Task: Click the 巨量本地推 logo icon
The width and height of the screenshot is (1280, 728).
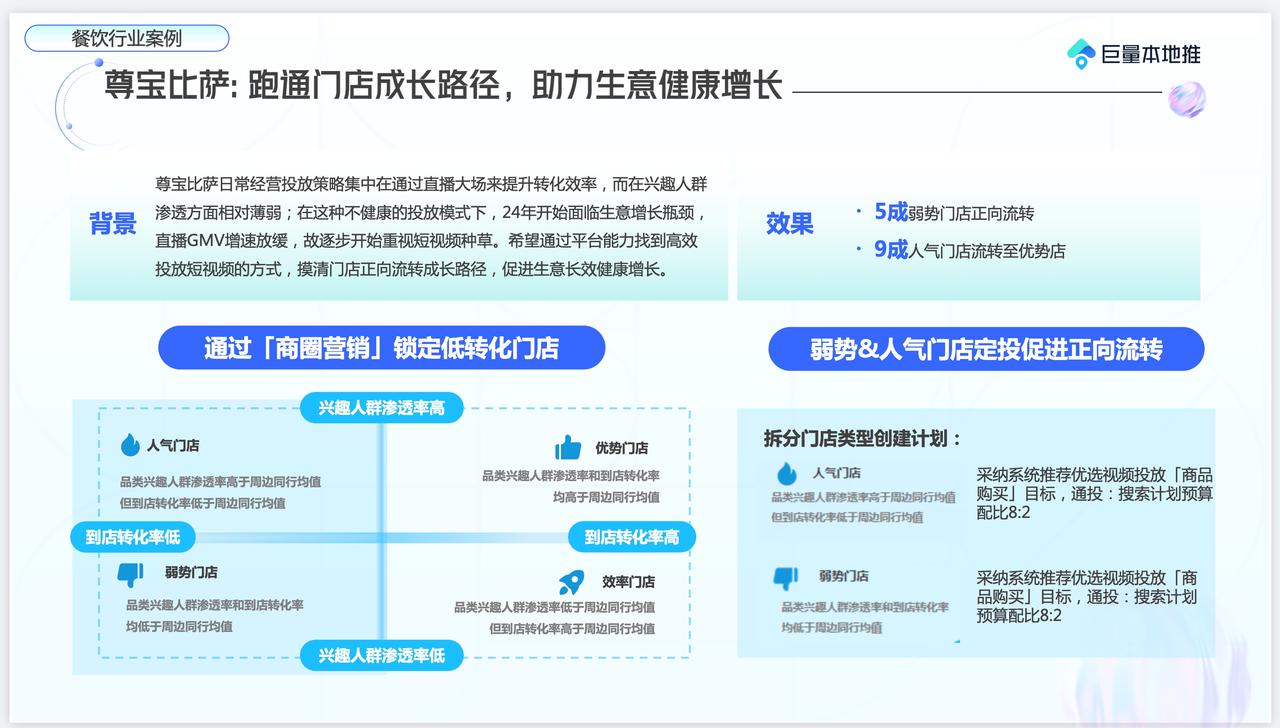Action: point(1081,54)
